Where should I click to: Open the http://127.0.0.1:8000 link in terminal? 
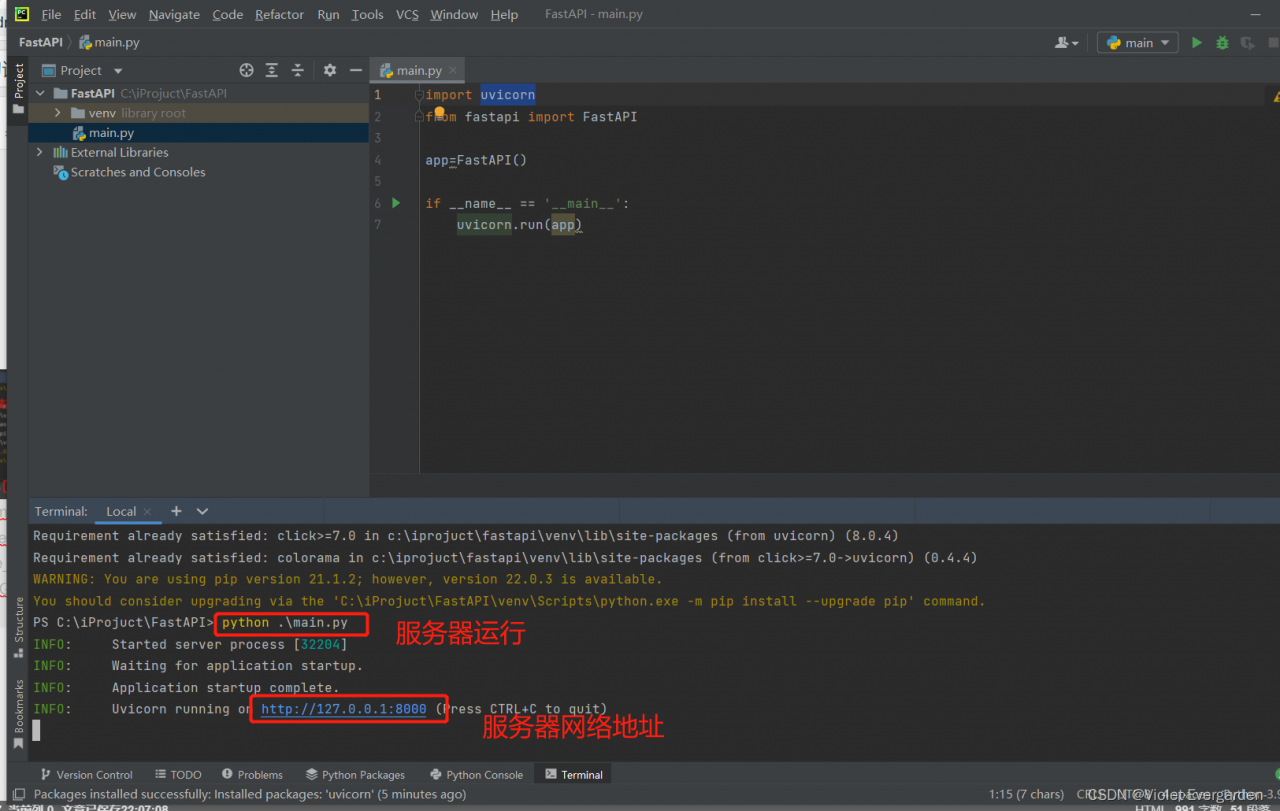click(344, 709)
